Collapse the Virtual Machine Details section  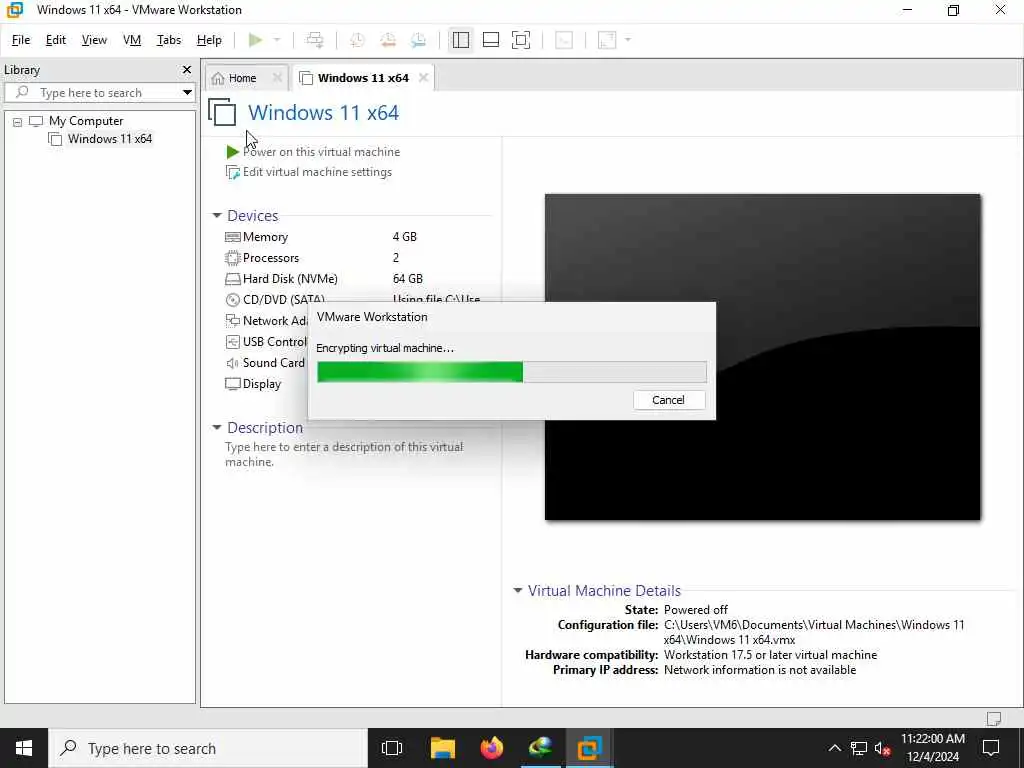[x=518, y=590]
